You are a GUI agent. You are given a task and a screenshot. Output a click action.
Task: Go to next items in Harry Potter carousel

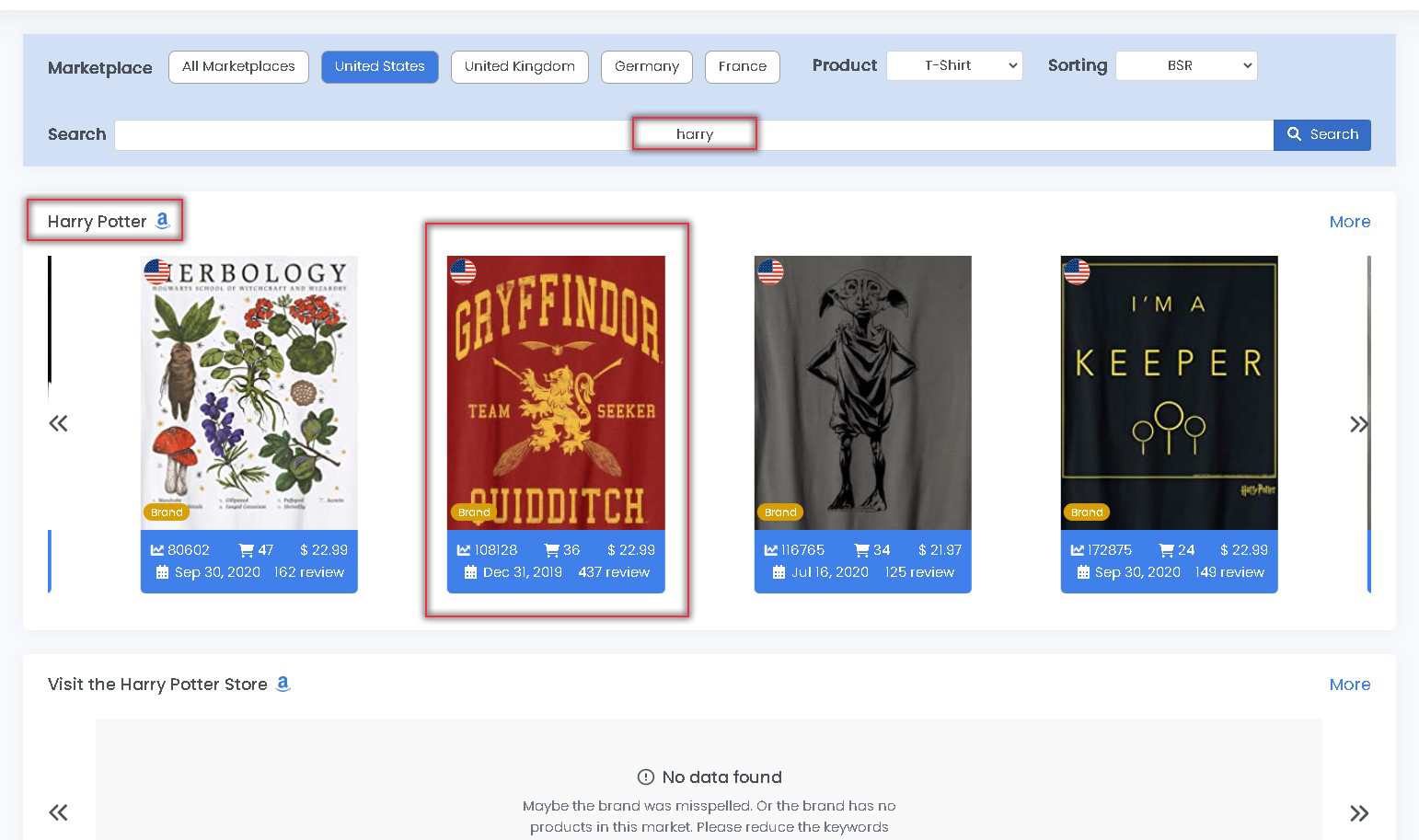tap(1359, 424)
